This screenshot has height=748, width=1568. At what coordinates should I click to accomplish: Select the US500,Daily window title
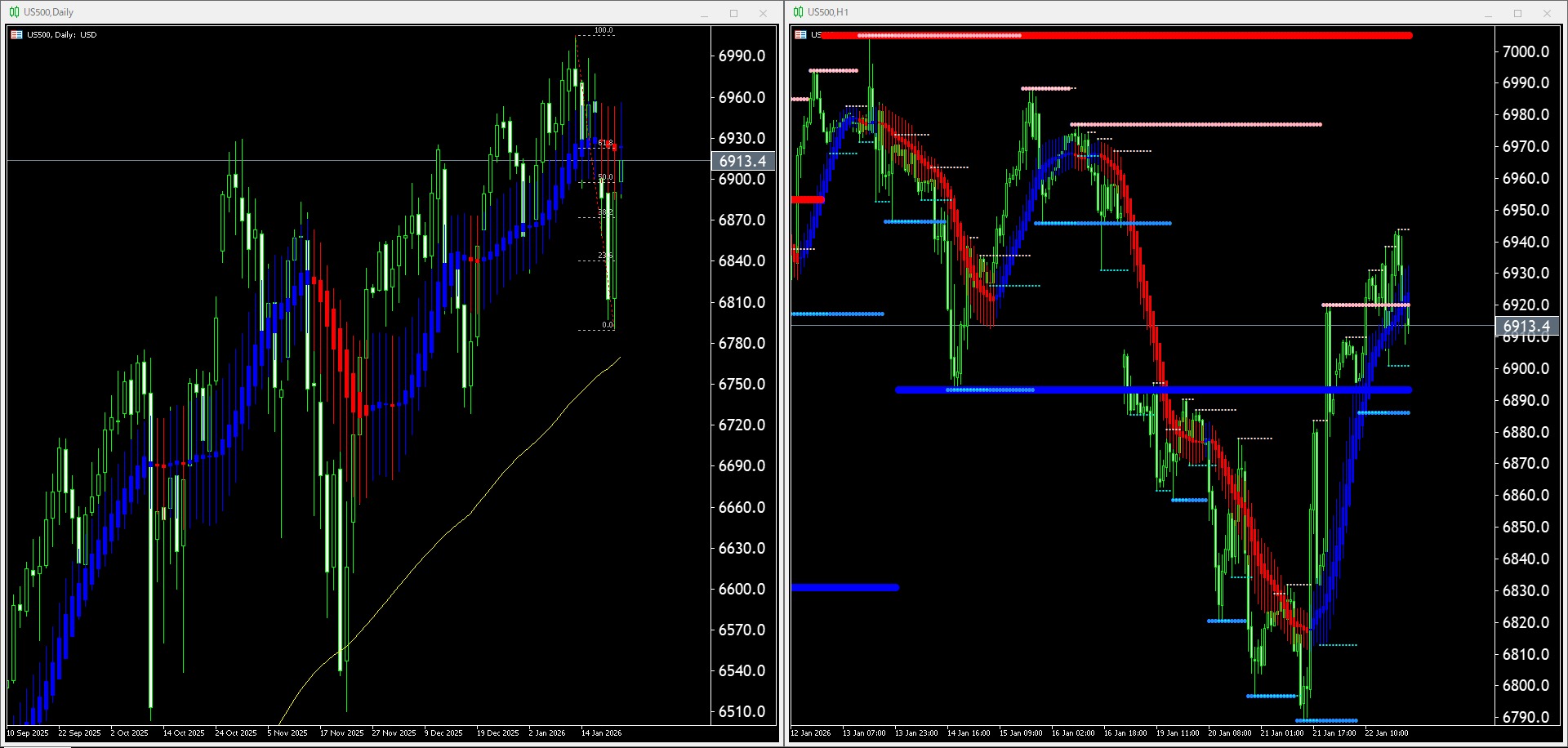[48, 12]
